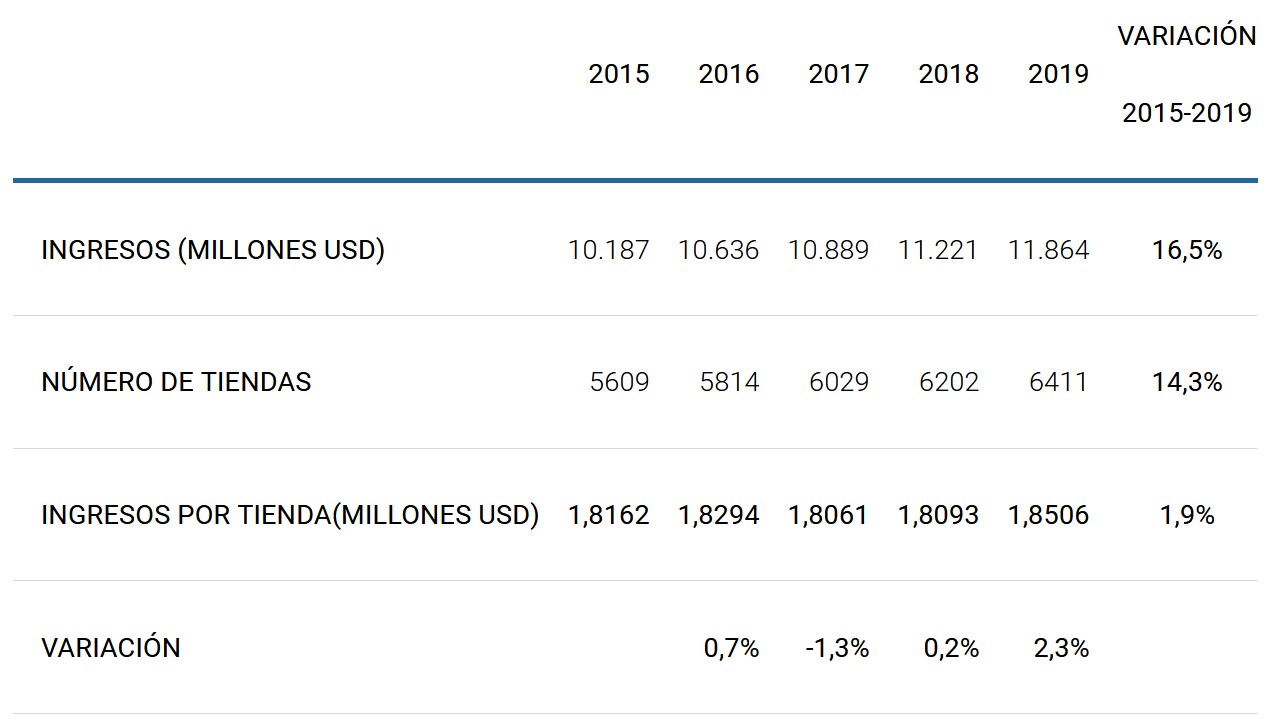Click the 10.187 income value for 2015
1270x720 pixels.
click(608, 250)
